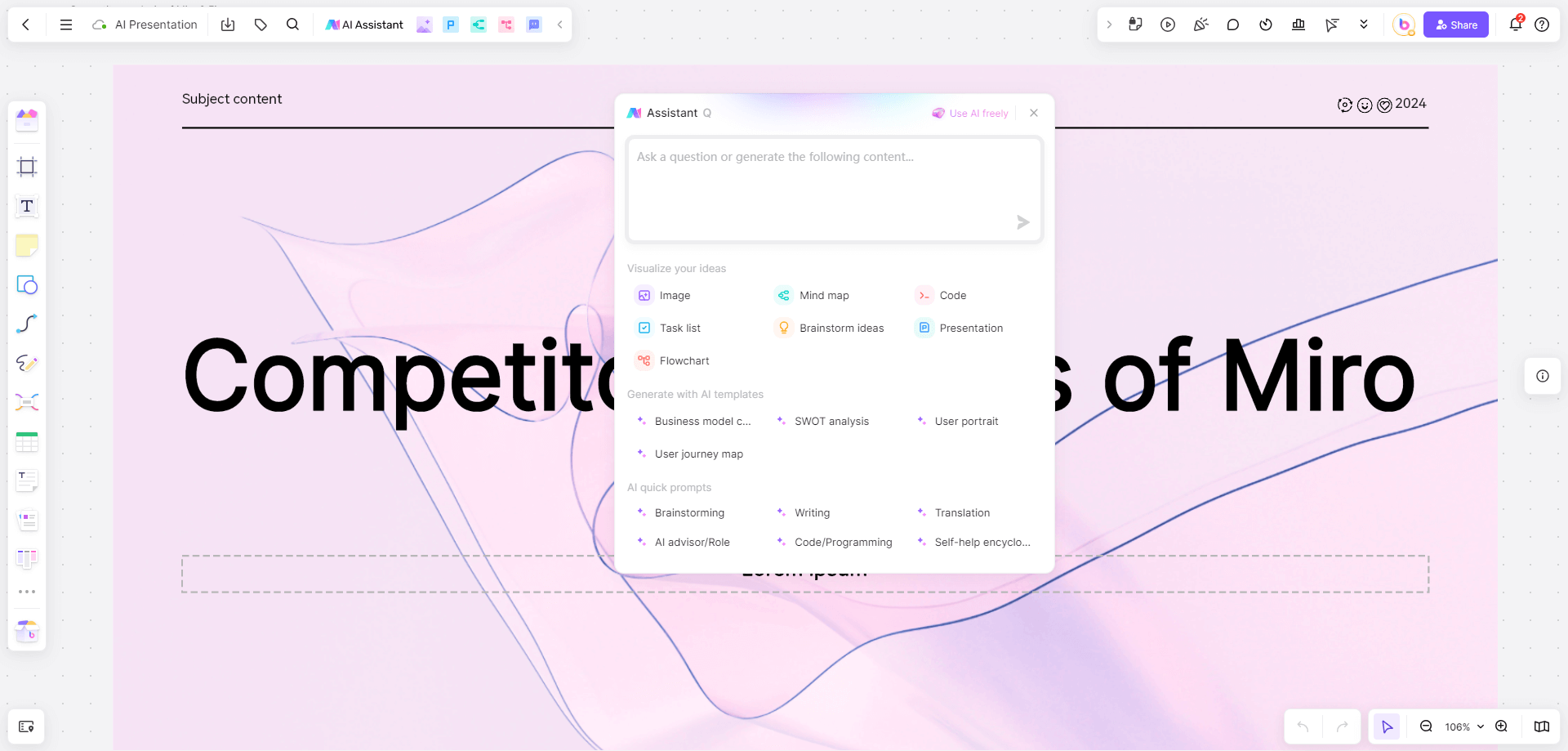This screenshot has width=1568, height=751.
Task: Select the Text tool in sidebar
Action: 27,206
